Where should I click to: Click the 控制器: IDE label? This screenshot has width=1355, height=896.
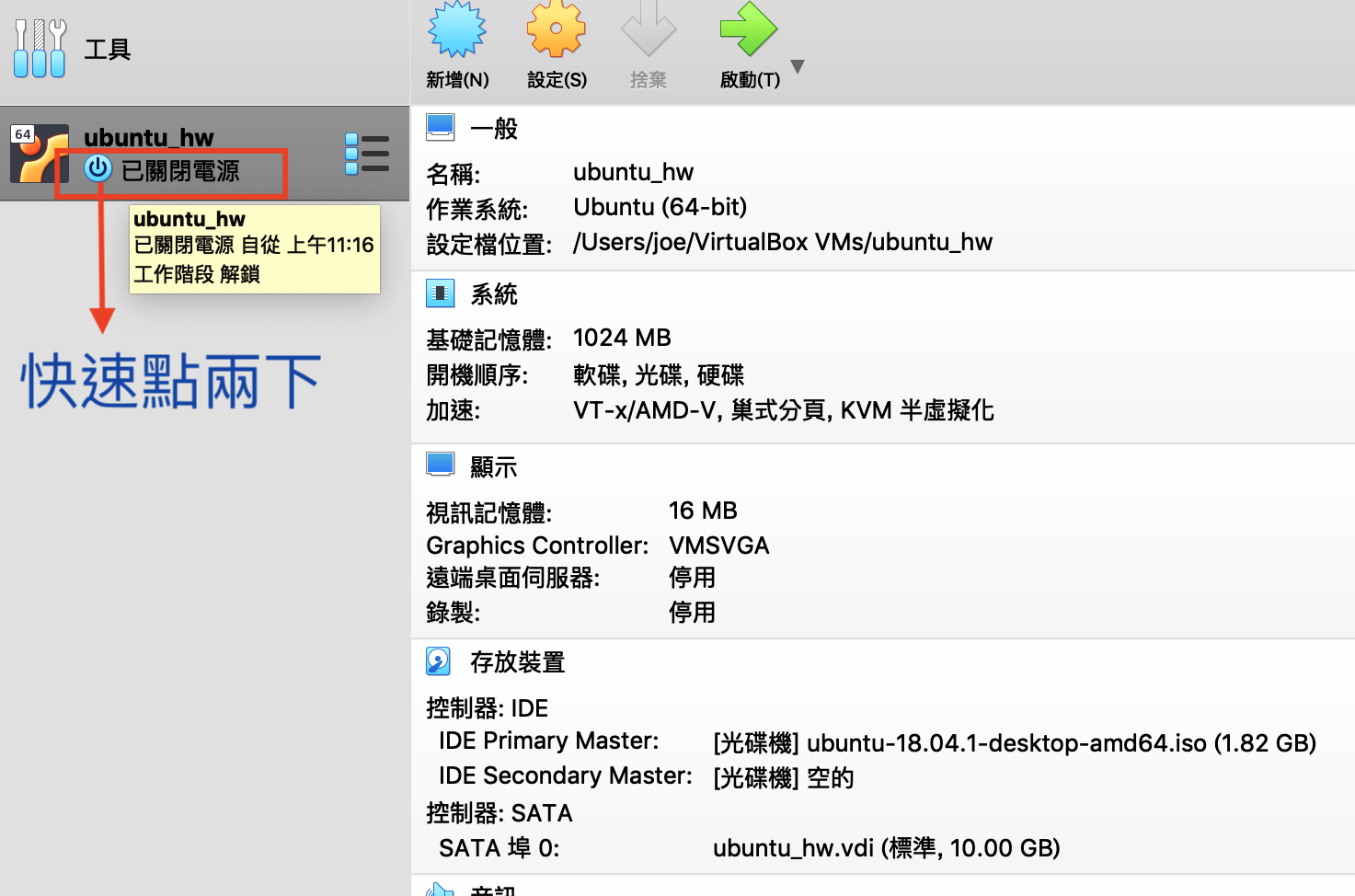click(x=488, y=708)
